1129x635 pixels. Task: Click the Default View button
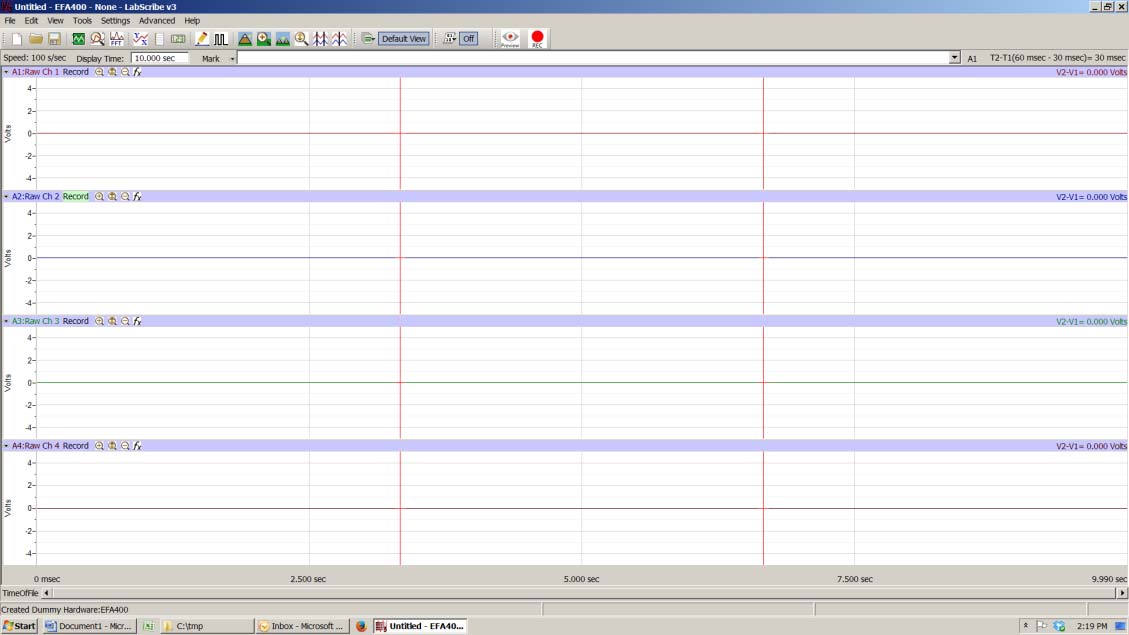(x=404, y=38)
